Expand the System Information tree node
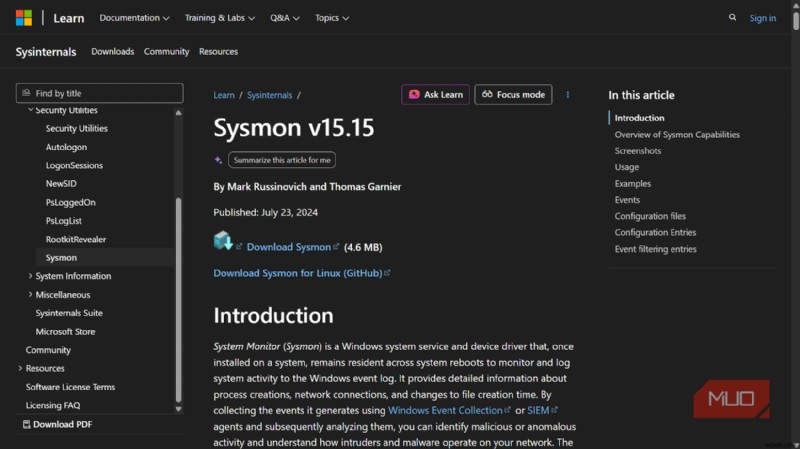 pos(30,276)
